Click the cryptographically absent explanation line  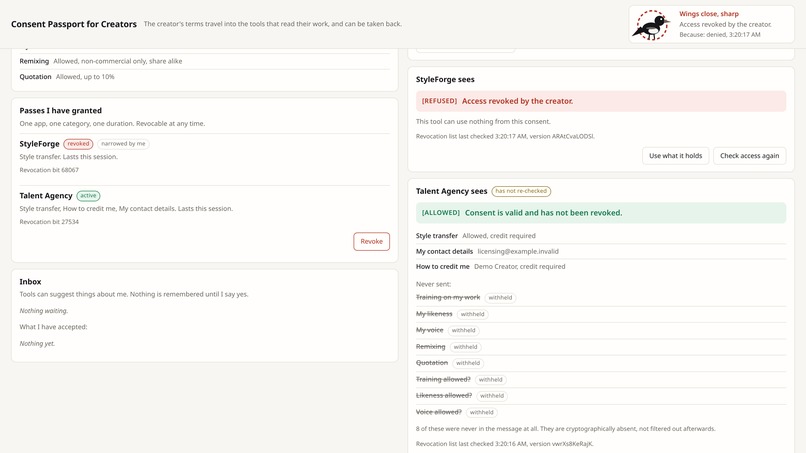coord(565,429)
